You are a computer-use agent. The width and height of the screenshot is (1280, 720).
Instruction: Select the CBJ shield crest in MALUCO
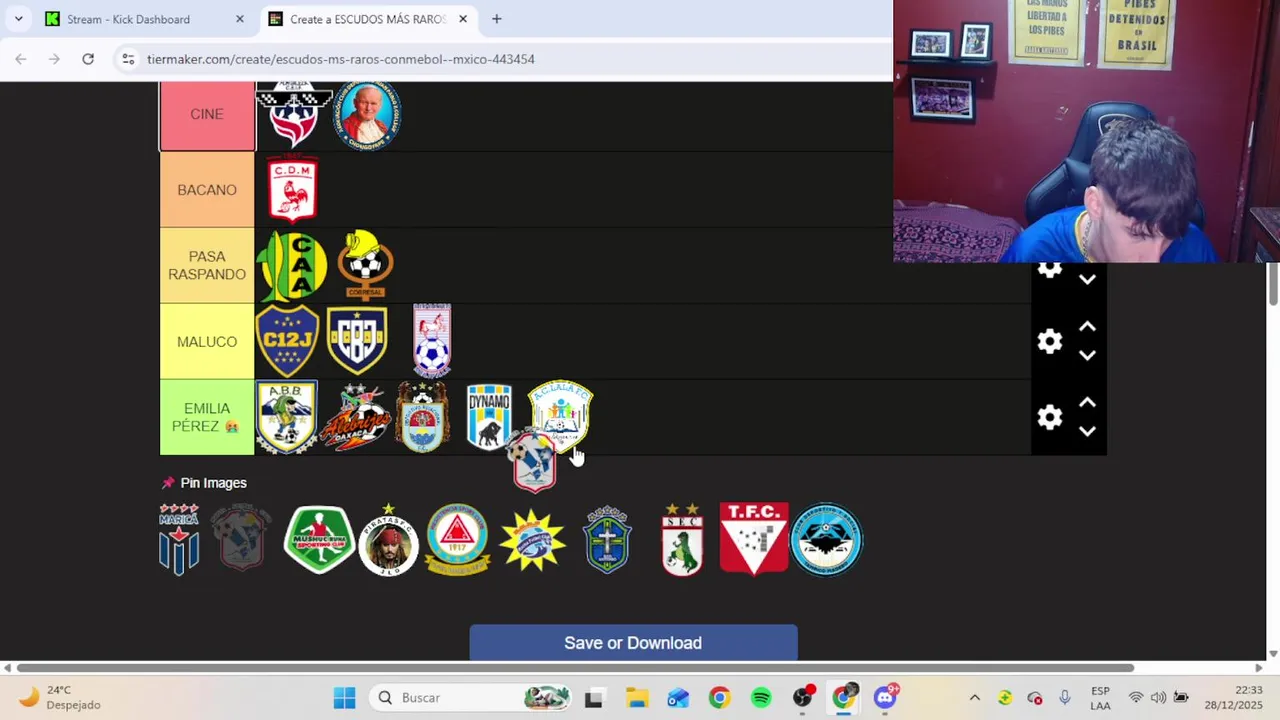[x=357, y=341]
